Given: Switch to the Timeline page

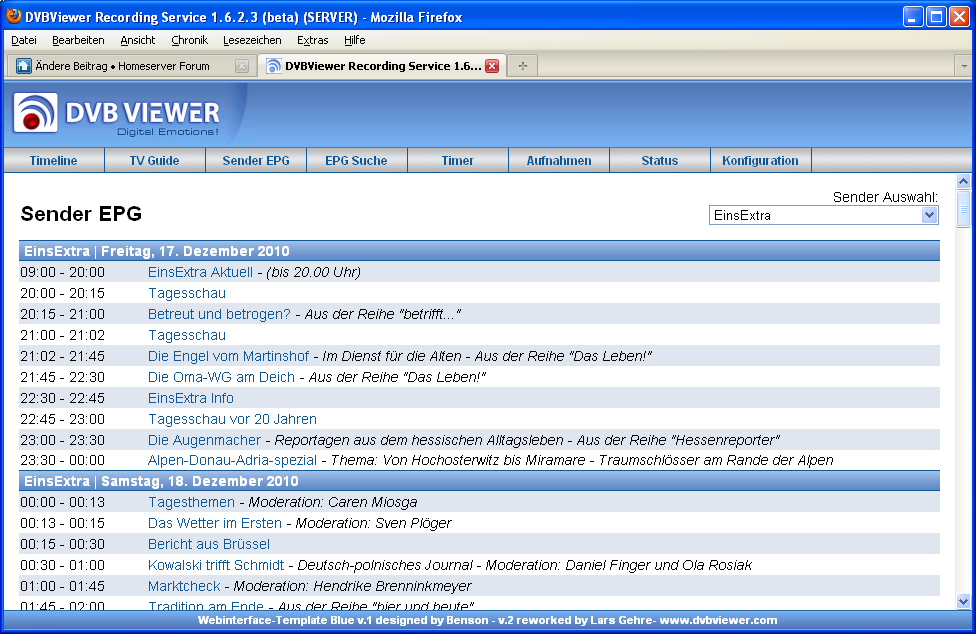Looking at the screenshot, I should [54, 161].
